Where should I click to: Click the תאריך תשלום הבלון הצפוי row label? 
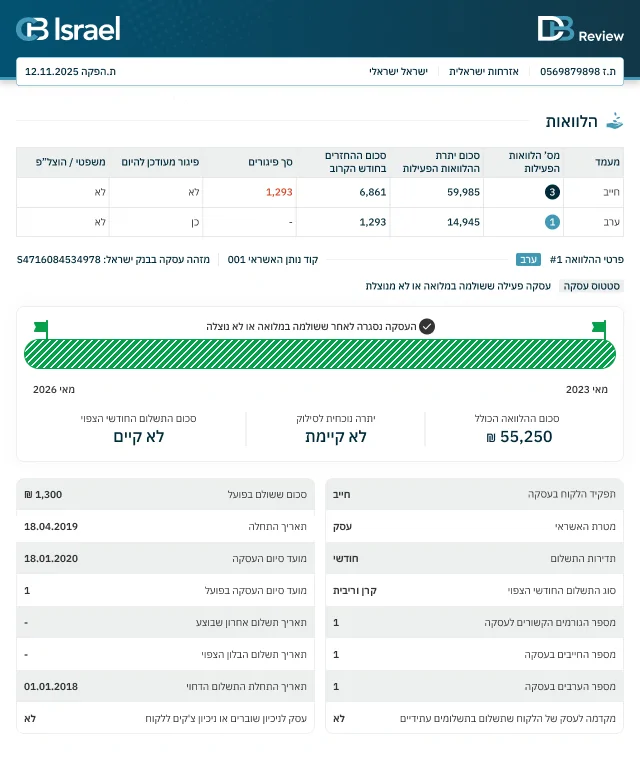click(x=254, y=654)
